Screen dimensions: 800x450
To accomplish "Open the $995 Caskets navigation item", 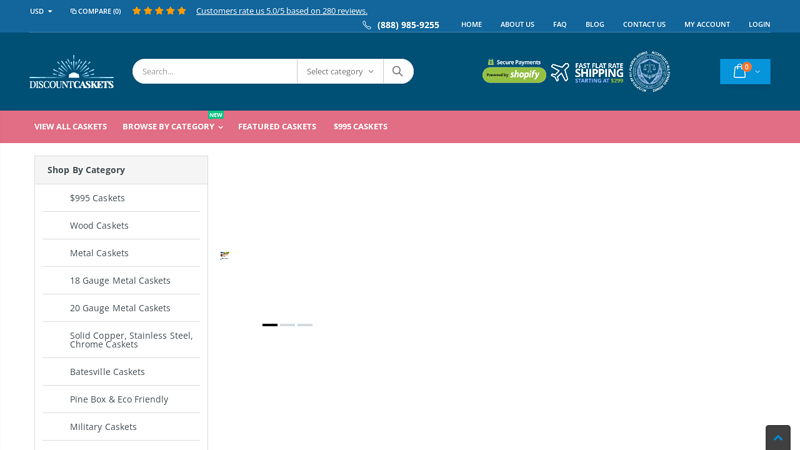I will pos(360,127).
